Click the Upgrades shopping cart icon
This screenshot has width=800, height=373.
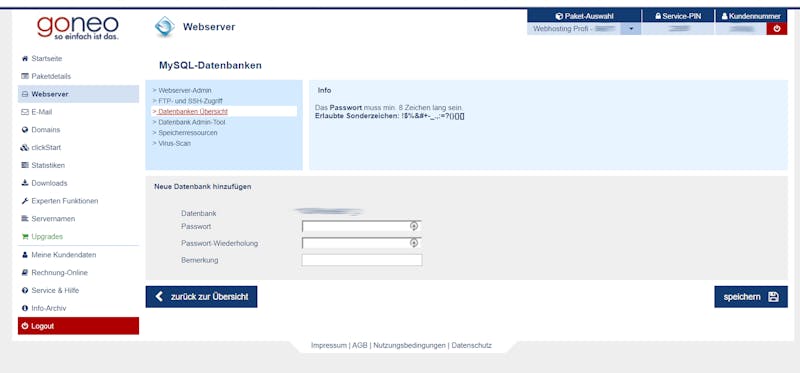(24, 237)
